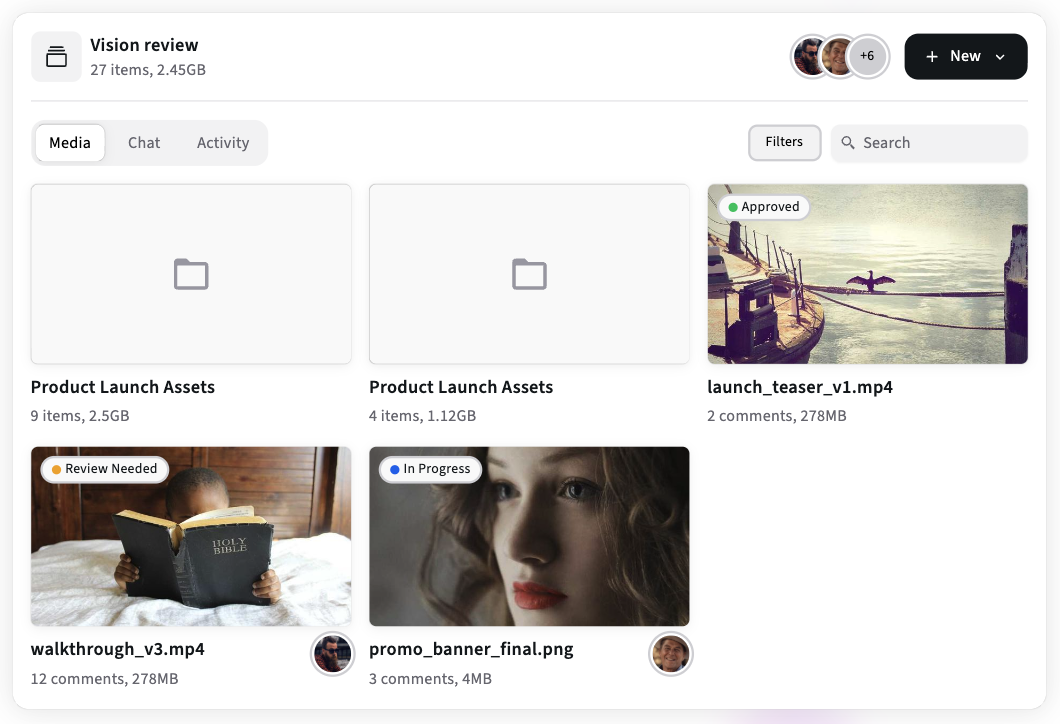This screenshot has width=1060, height=724.
Task: Switch to the Chat tab
Action: (x=144, y=143)
